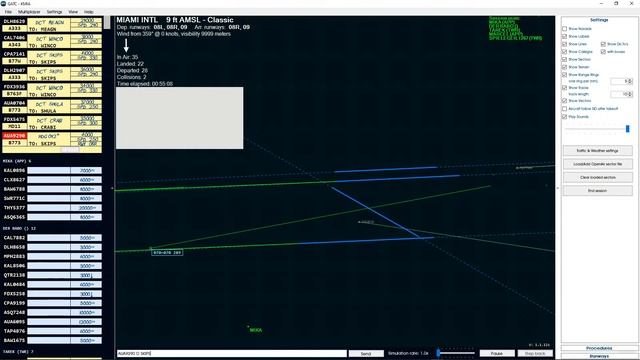Screen dimensions: 640x360
Task: Click the MIKA waypoint on the radar
Action: 256,330
